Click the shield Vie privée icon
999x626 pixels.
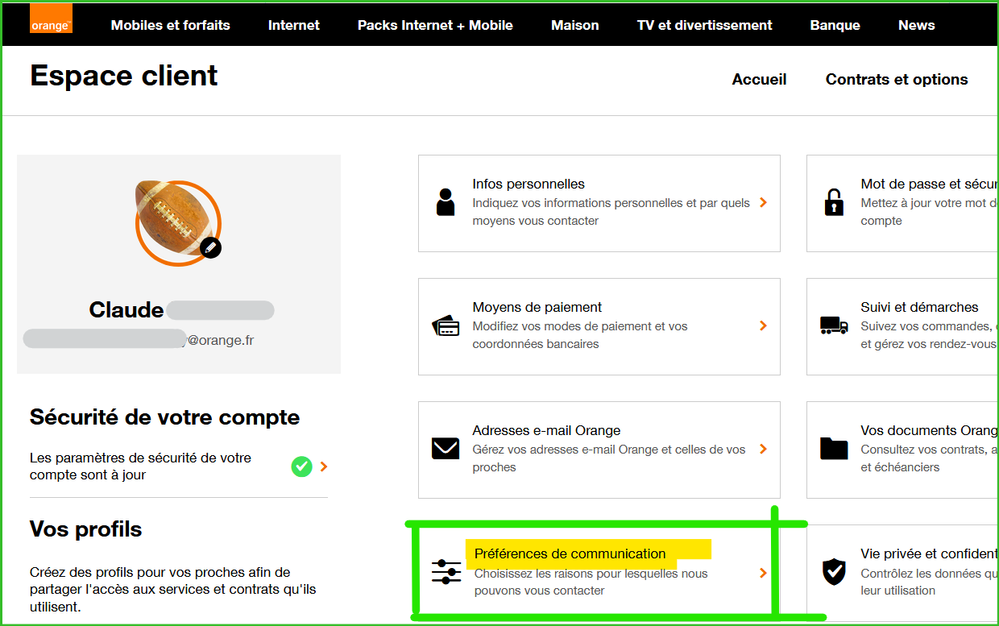834,572
